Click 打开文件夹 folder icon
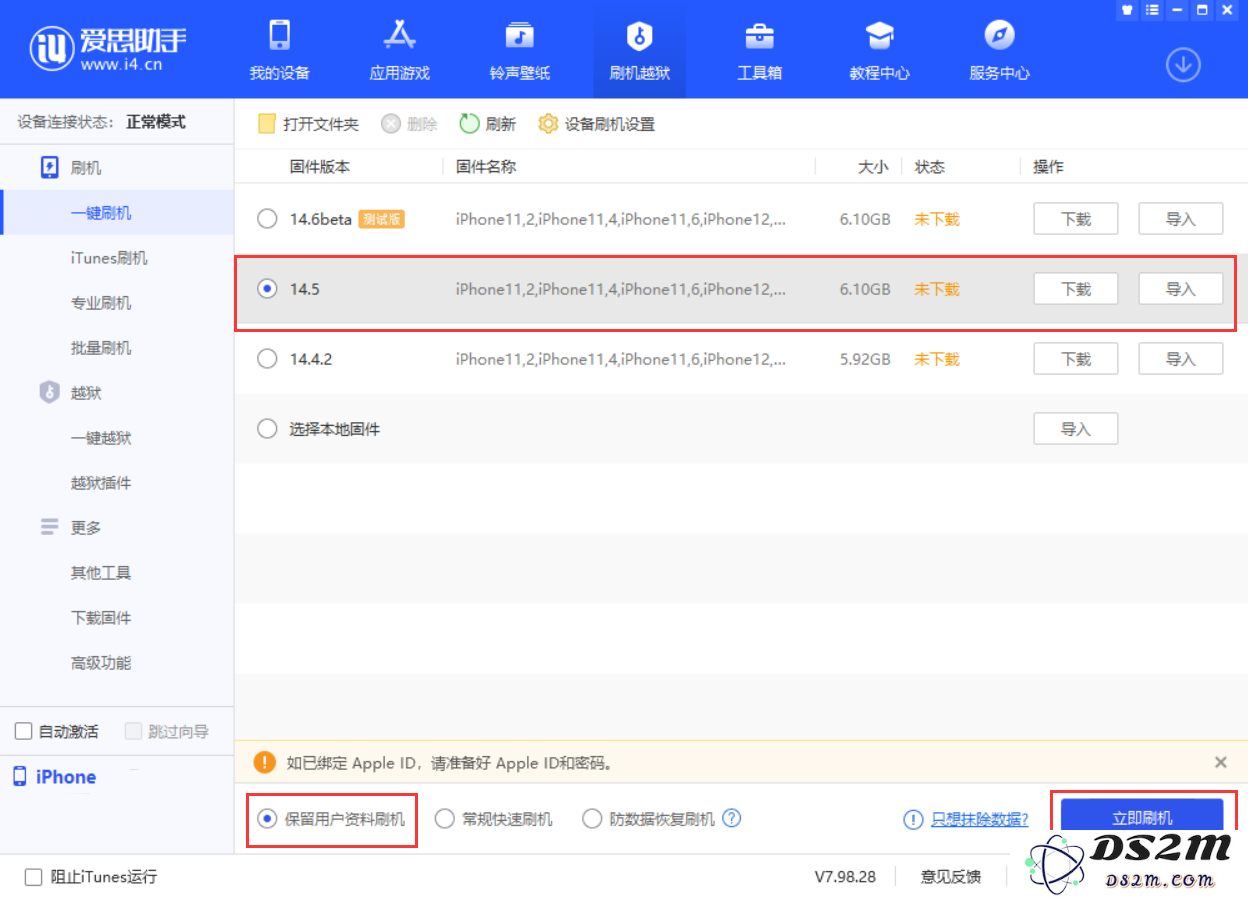 (x=266, y=124)
